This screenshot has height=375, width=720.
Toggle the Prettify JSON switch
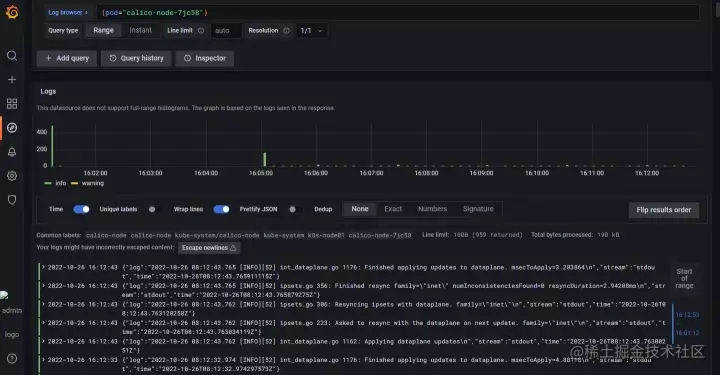(x=295, y=209)
